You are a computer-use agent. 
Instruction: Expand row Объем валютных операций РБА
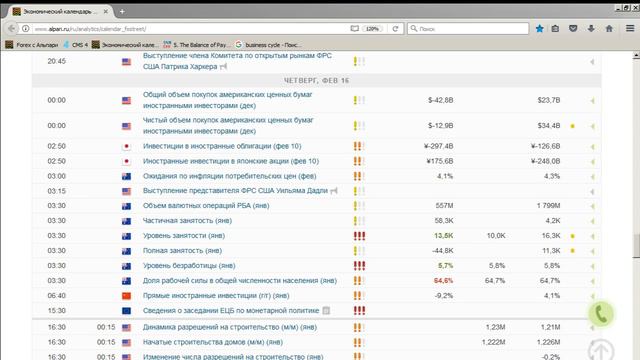point(592,206)
